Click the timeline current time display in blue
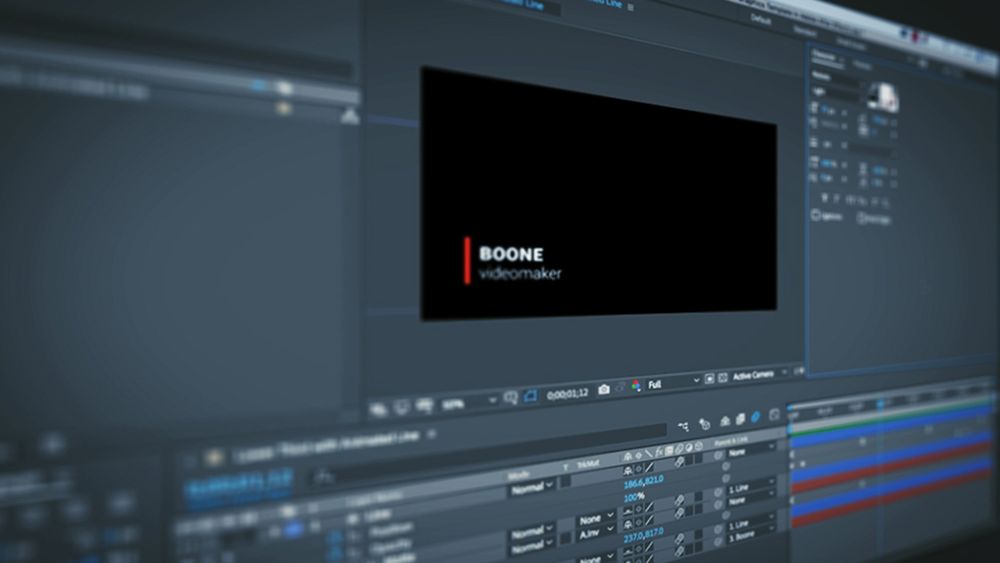 [x=239, y=485]
